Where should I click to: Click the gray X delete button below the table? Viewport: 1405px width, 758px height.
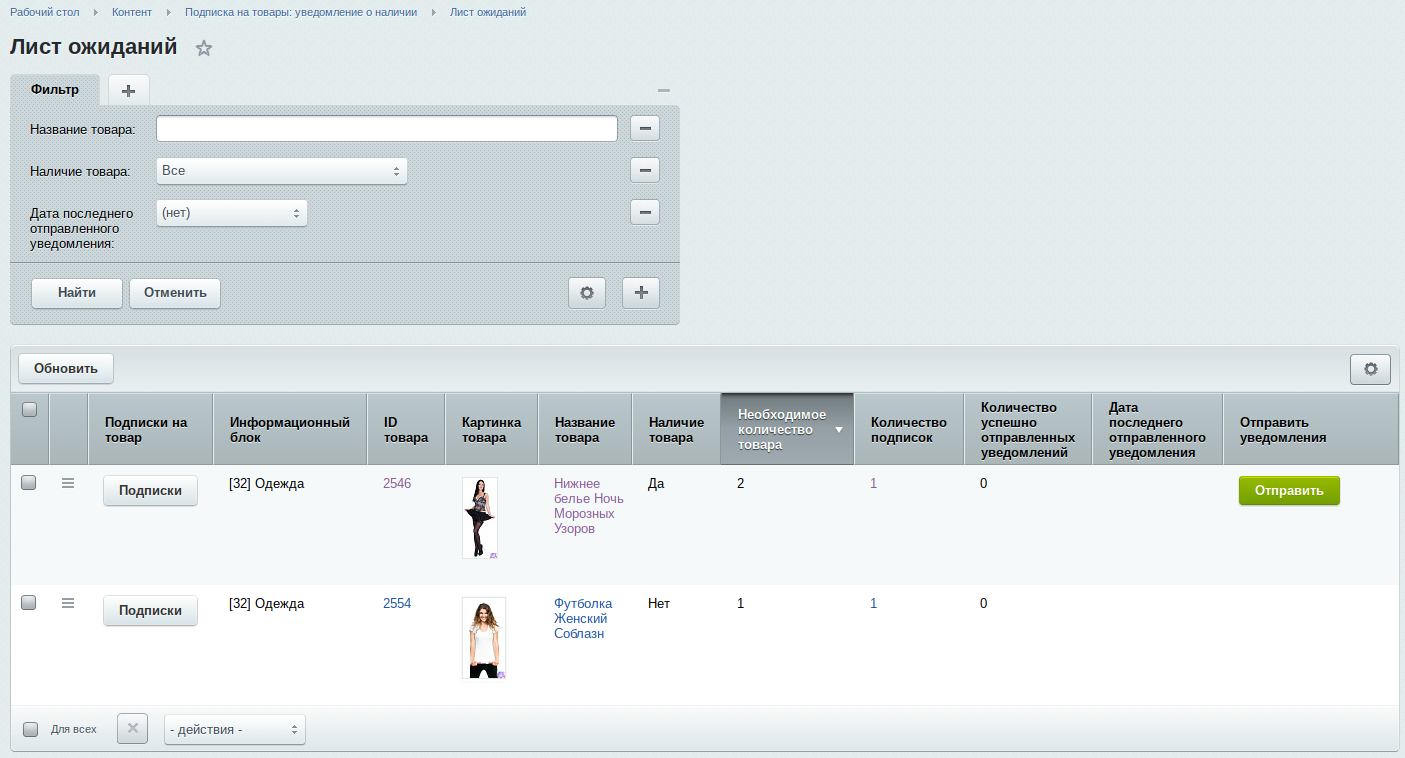[132, 729]
